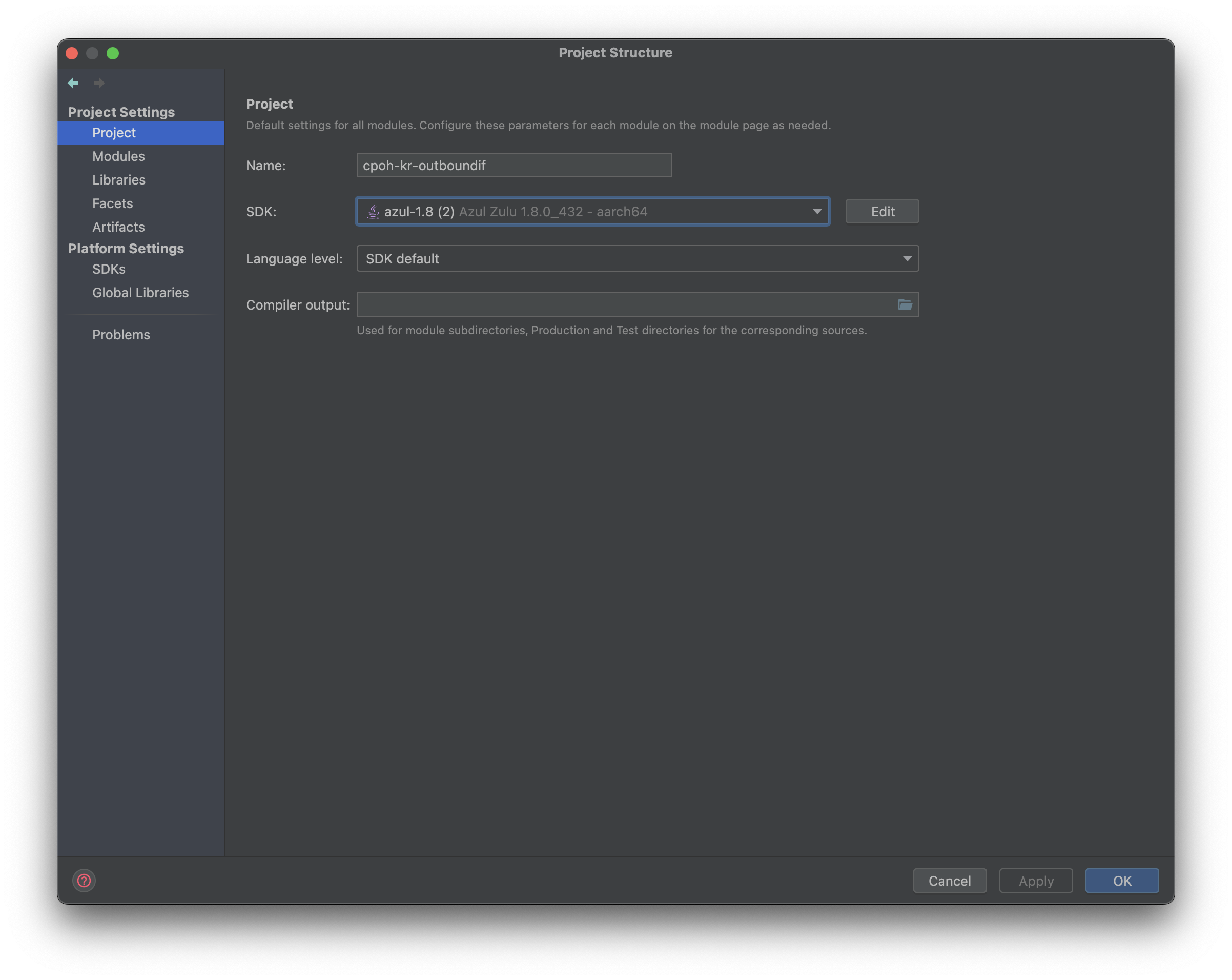Viewport: 1232px width, 980px height.
Task: Select Modules in Project Settings
Action: tap(118, 156)
